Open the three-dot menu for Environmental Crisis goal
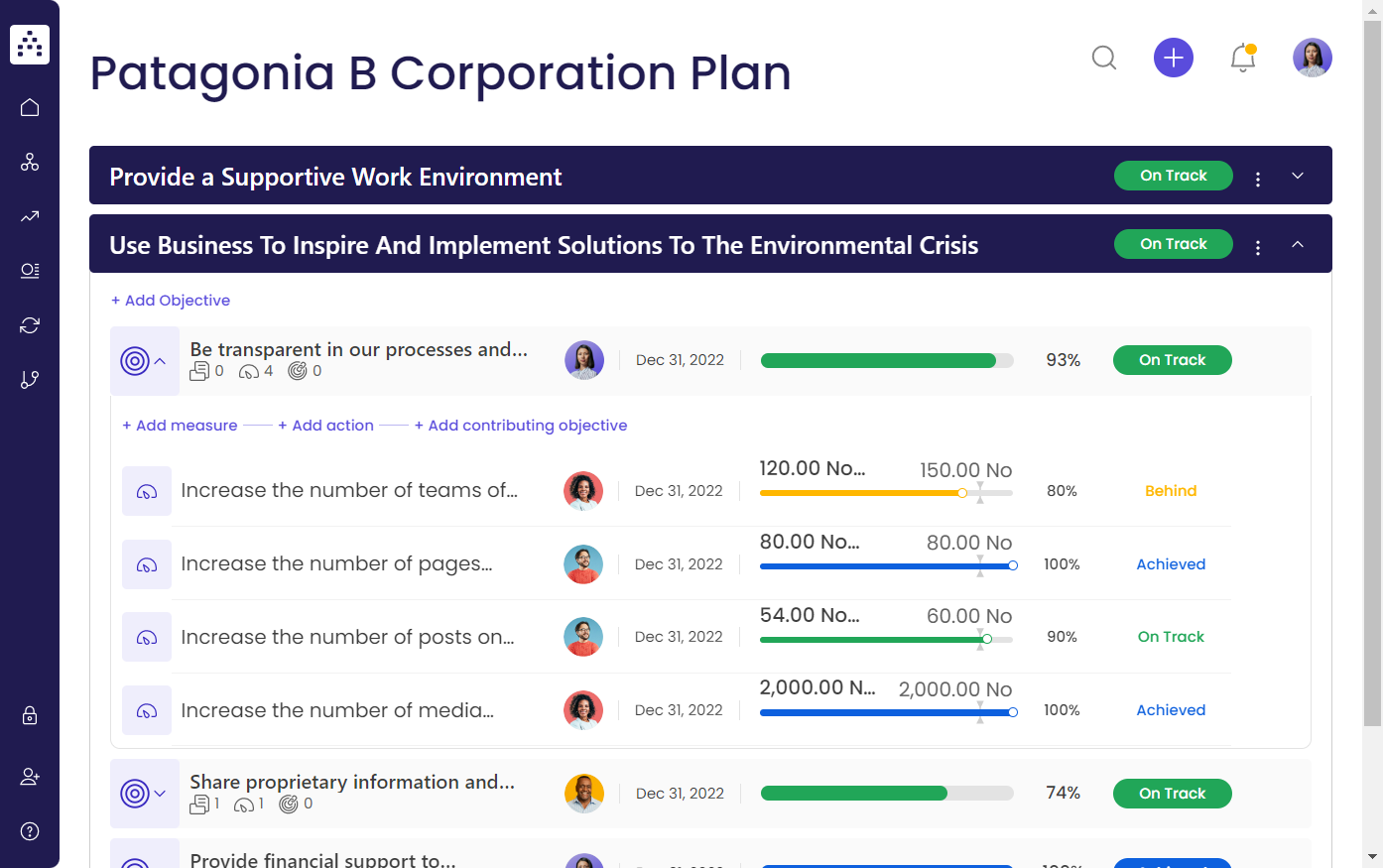This screenshot has width=1383, height=868. 1258,247
